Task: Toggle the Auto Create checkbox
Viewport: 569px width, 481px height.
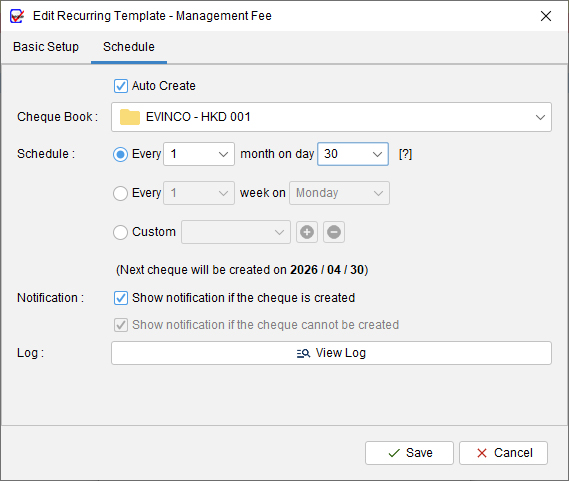Action: pos(120,86)
